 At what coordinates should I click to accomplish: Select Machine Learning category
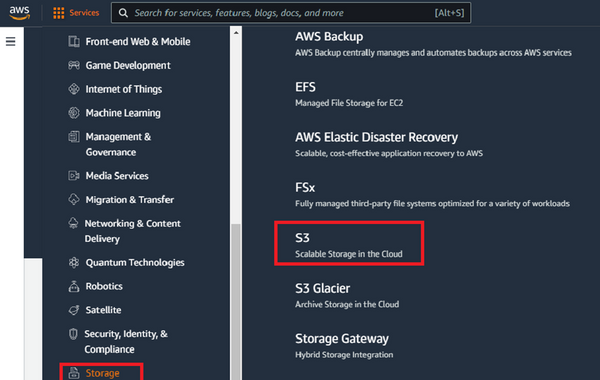coord(123,113)
